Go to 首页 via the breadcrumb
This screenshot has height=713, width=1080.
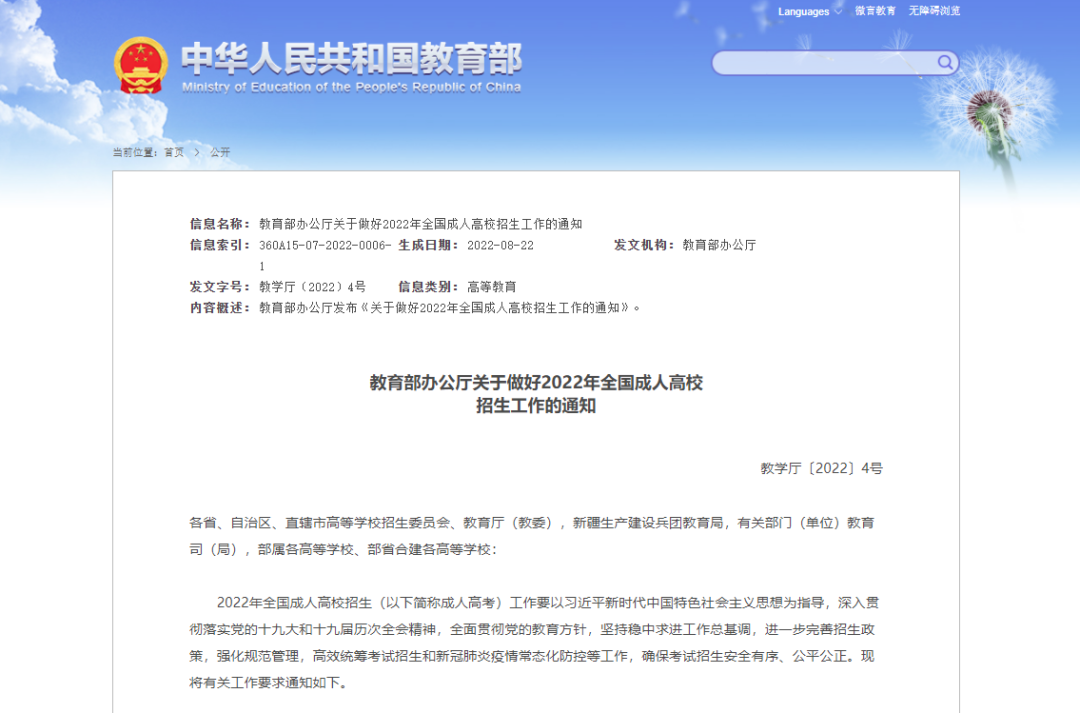click(x=175, y=152)
